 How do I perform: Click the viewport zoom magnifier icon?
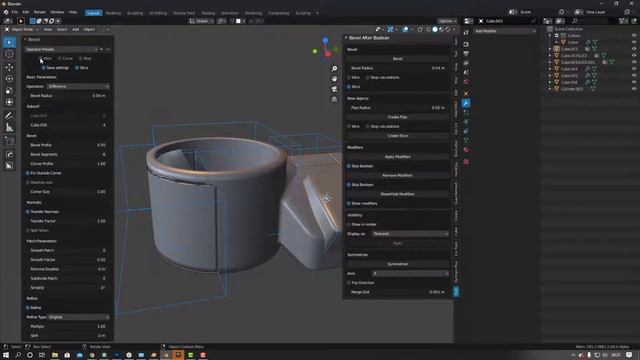tap(334, 69)
